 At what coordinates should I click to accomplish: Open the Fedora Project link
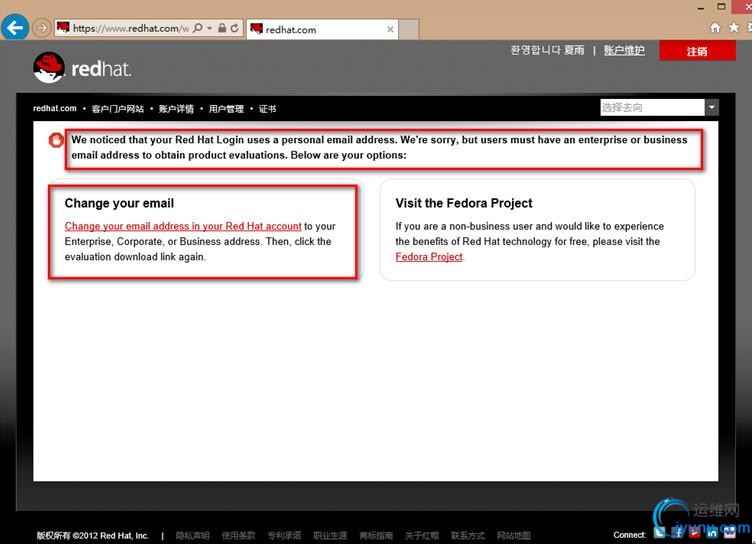[429, 257]
